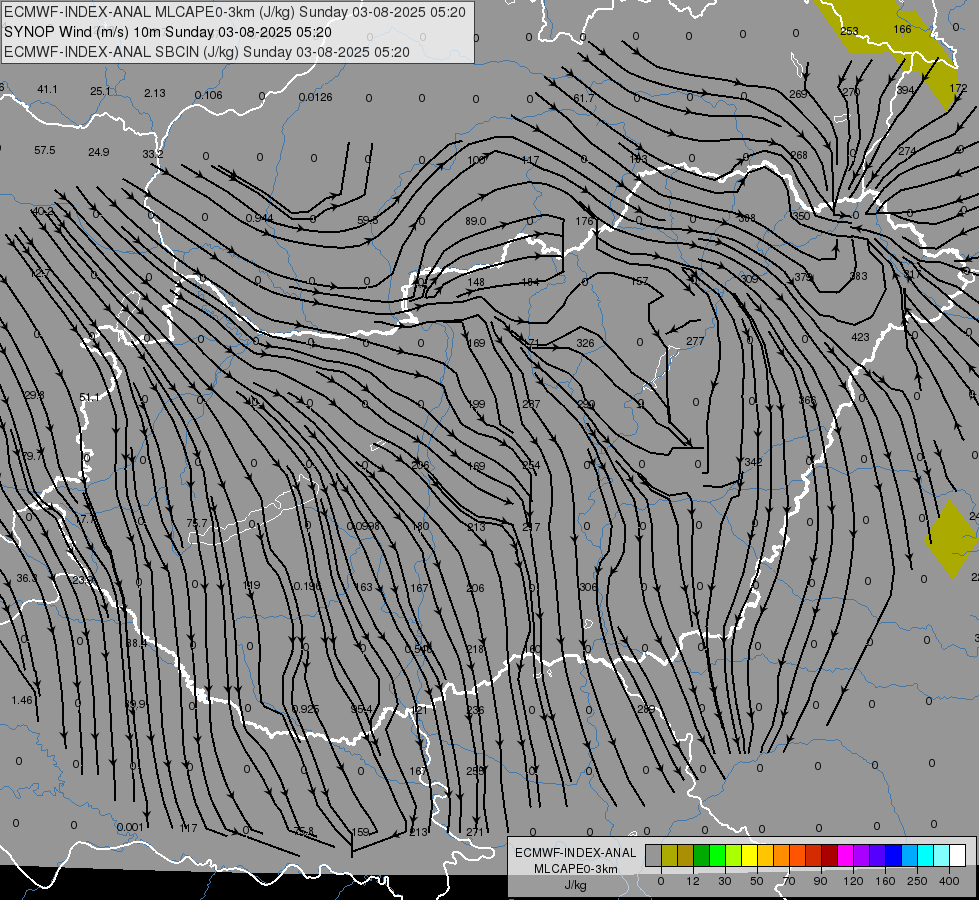This screenshot has height=900, width=979.
Task: Click the map value 394
Action: pos(905,90)
